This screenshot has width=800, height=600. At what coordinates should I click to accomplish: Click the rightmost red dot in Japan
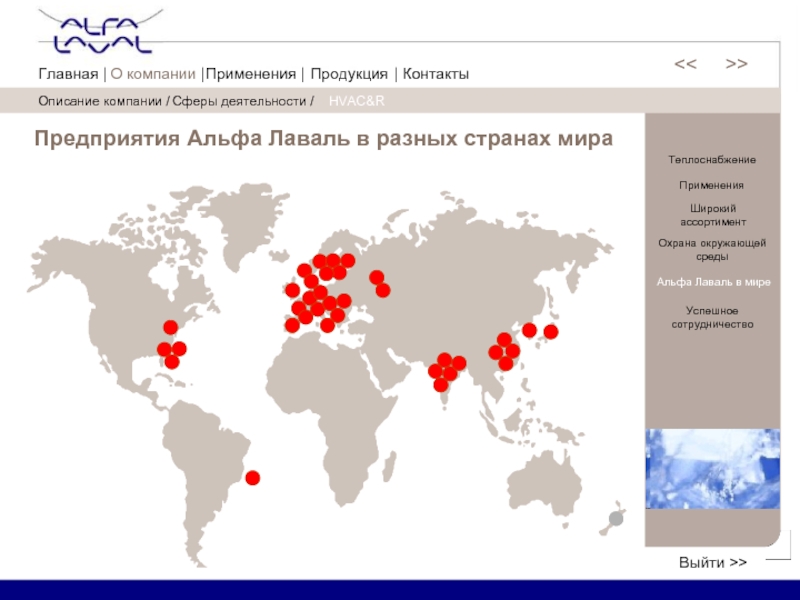coord(551,332)
